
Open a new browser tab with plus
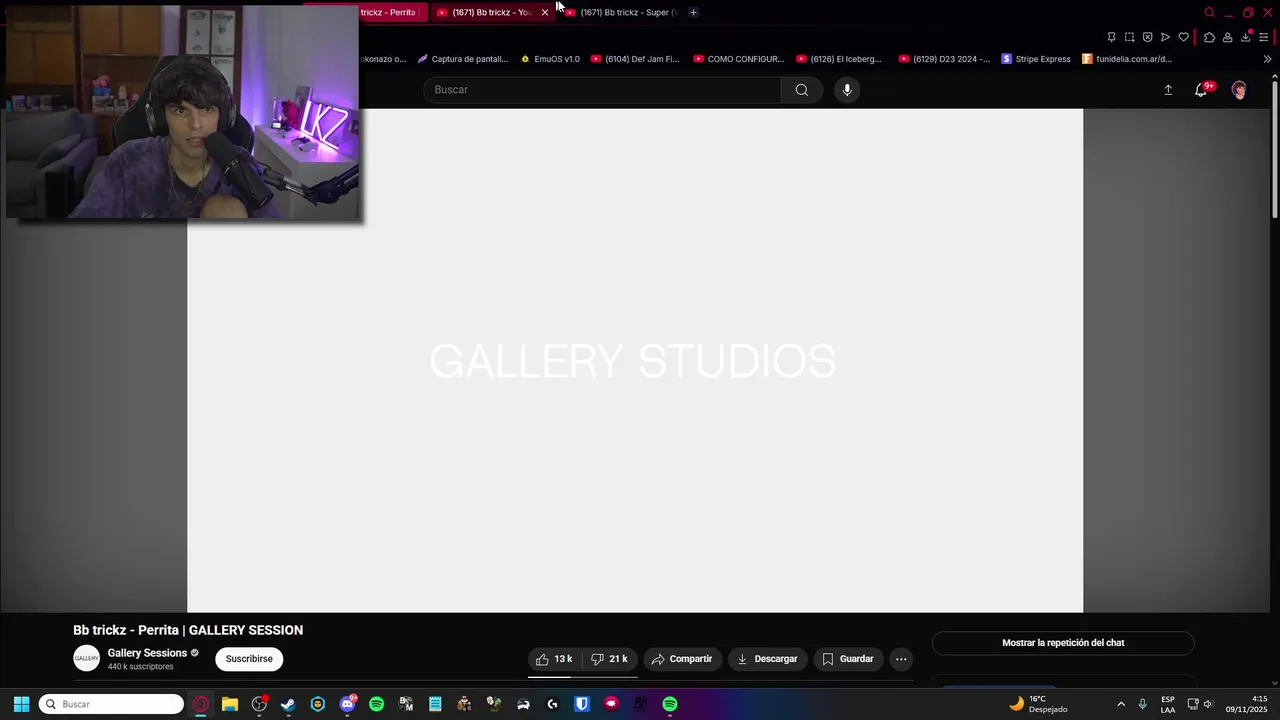tap(693, 12)
